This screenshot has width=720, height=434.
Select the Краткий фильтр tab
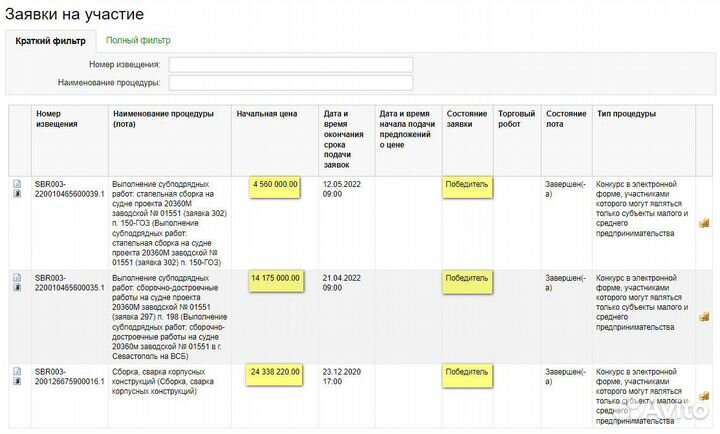pos(50,41)
